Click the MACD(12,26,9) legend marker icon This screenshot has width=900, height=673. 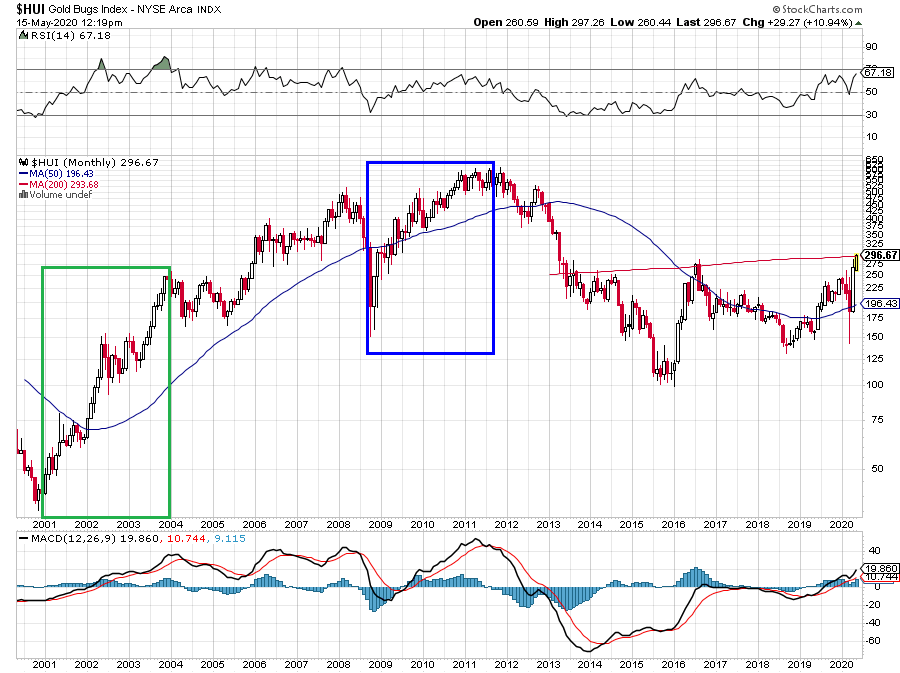(23, 538)
